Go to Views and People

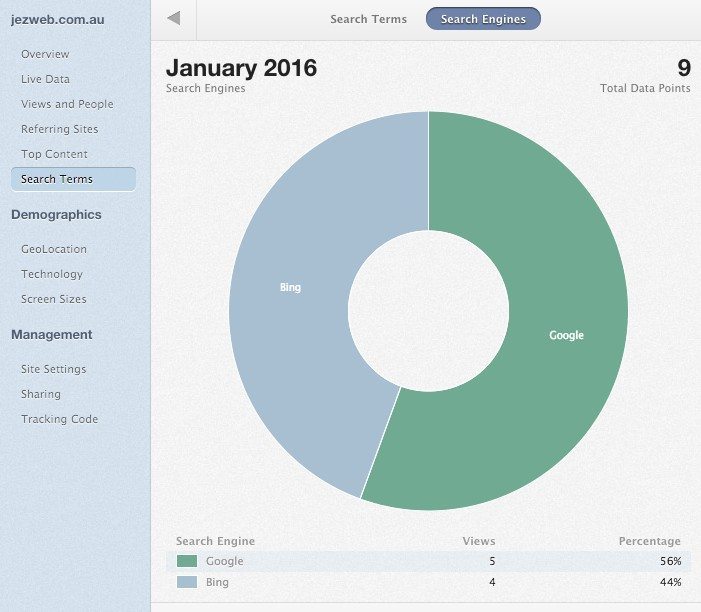[x=67, y=104]
